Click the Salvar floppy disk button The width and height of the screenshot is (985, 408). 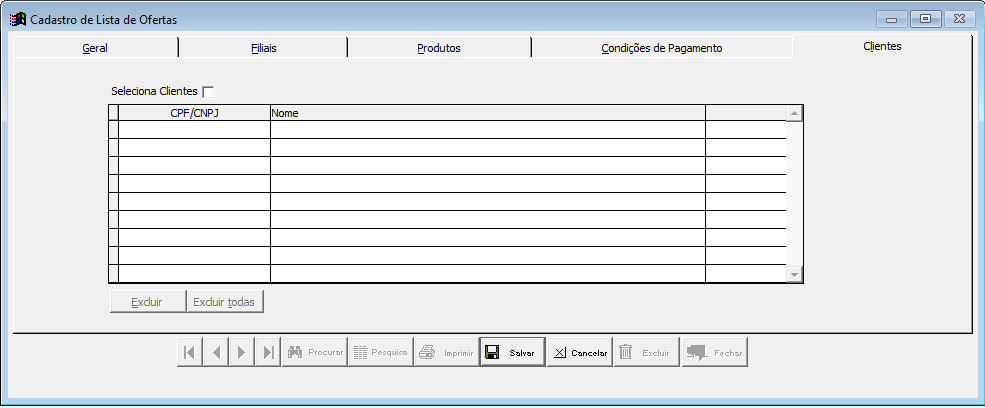click(512, 352)
